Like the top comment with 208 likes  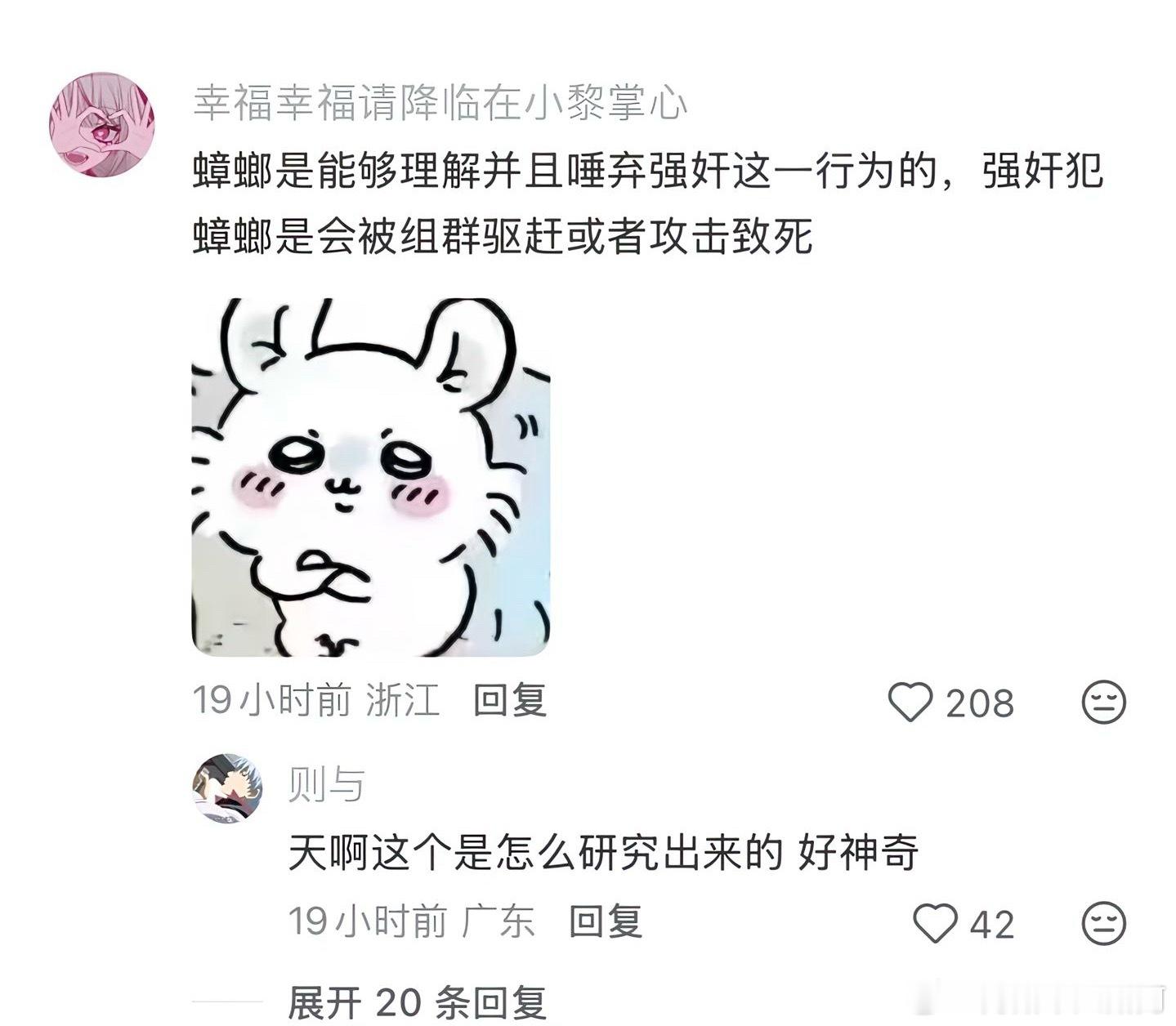click(x=910, y=703)
